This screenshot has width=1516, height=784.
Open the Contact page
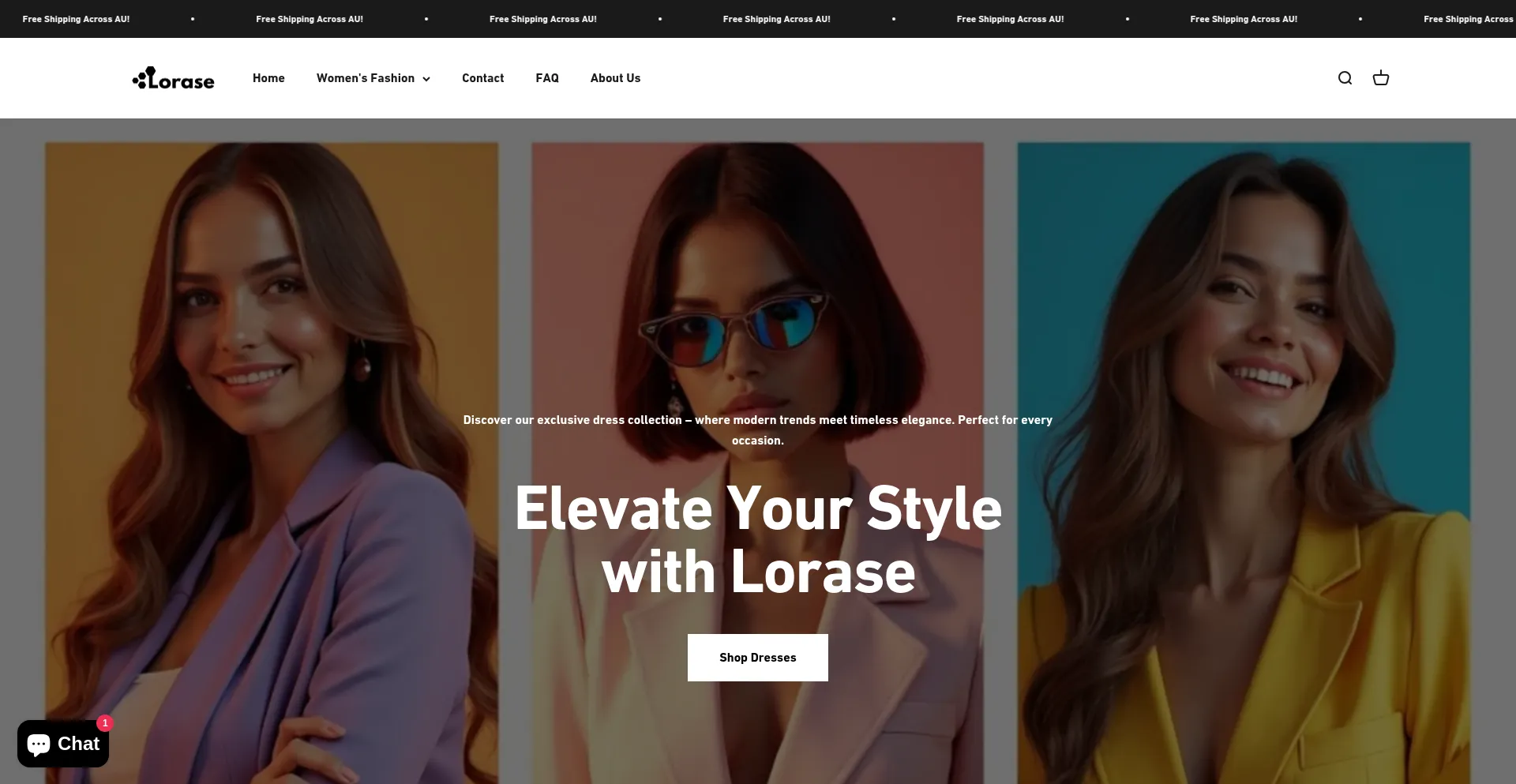click(482, 78)
